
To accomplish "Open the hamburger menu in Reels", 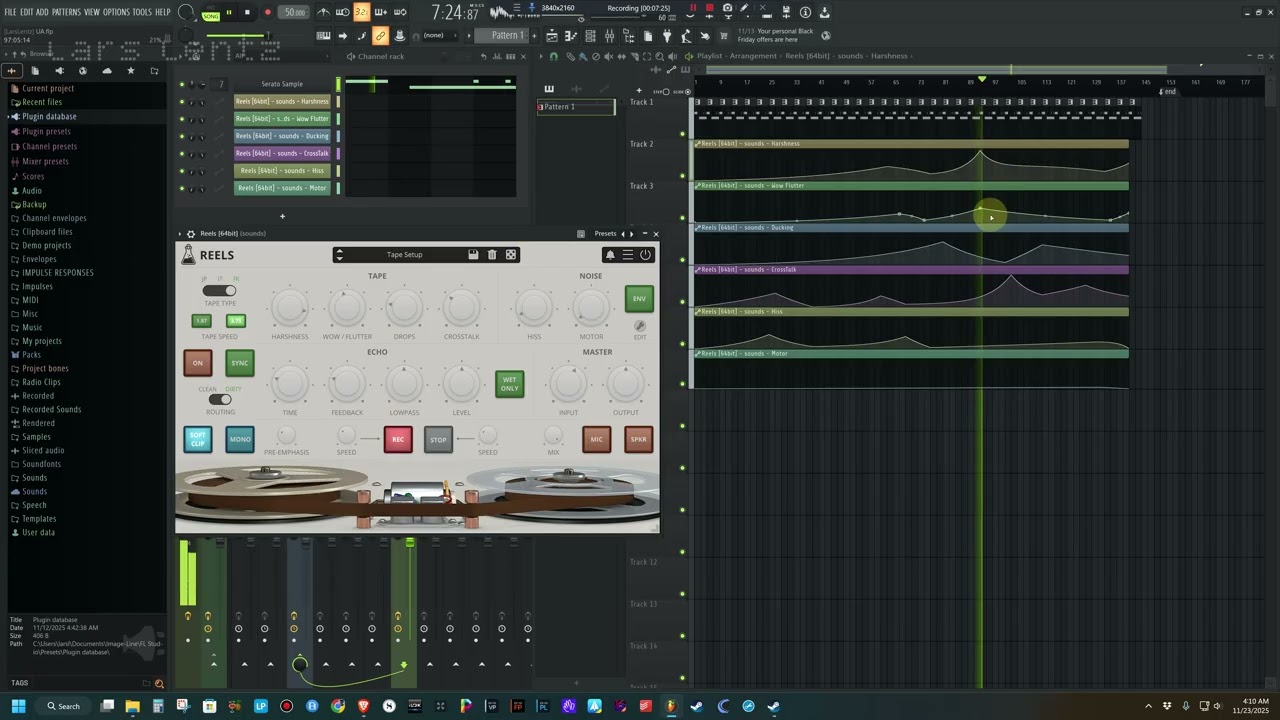I will tap(628, 255).
